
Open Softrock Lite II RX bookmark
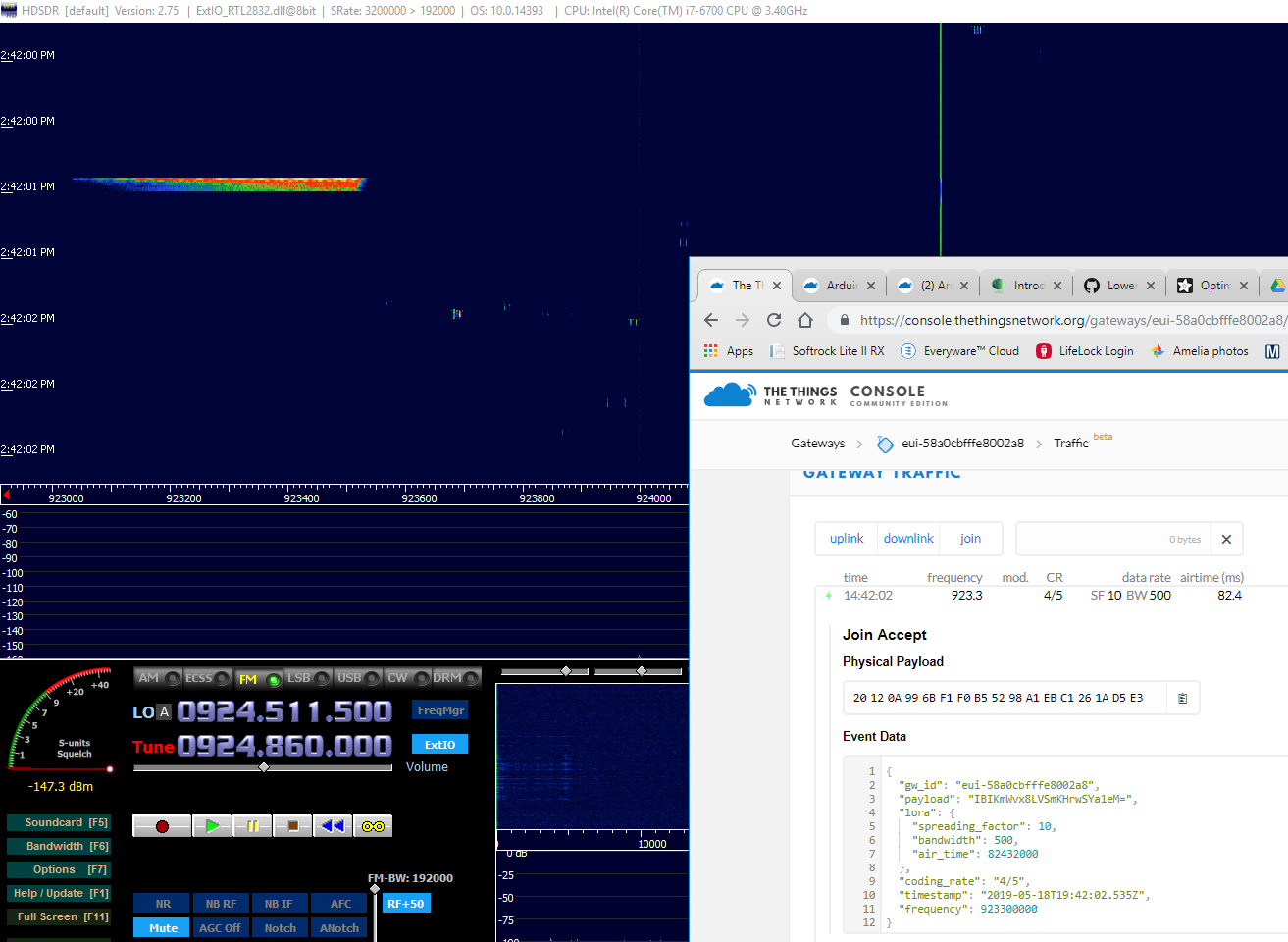tap(828, 351)
